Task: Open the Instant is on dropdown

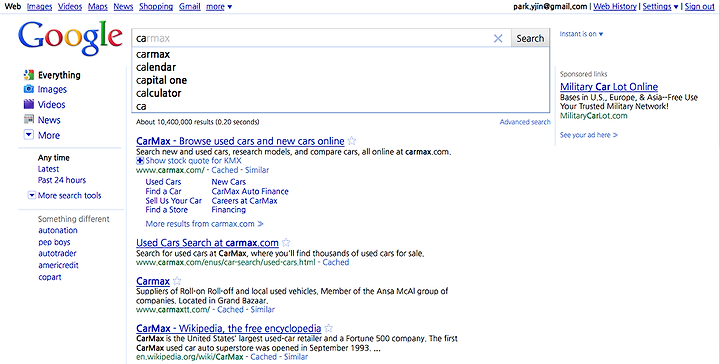Action: click(x=581, y=34)
